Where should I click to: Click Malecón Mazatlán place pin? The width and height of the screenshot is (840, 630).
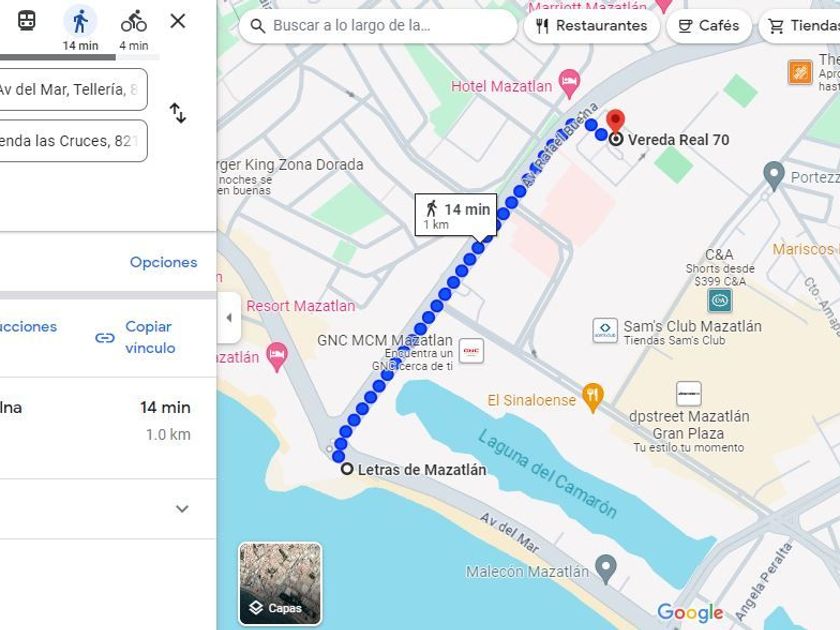coord(606,569)
